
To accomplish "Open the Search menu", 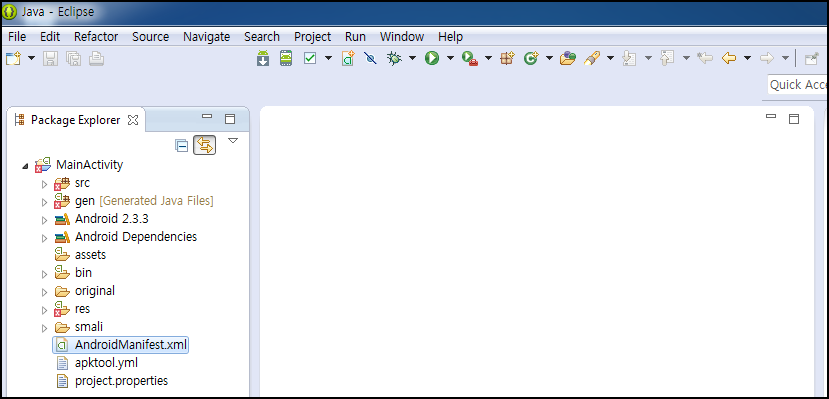I will pyautogui.click(x=262, y=36).
